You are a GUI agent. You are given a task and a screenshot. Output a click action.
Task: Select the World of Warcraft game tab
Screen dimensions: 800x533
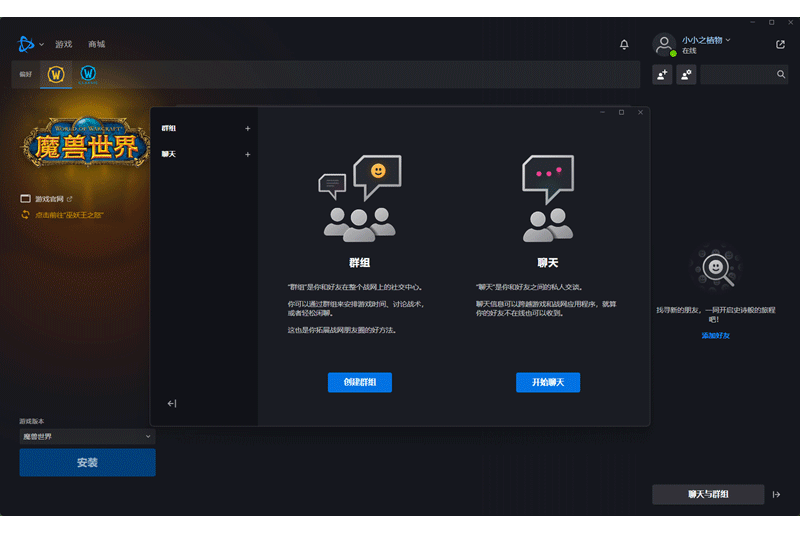coord(56,74)
